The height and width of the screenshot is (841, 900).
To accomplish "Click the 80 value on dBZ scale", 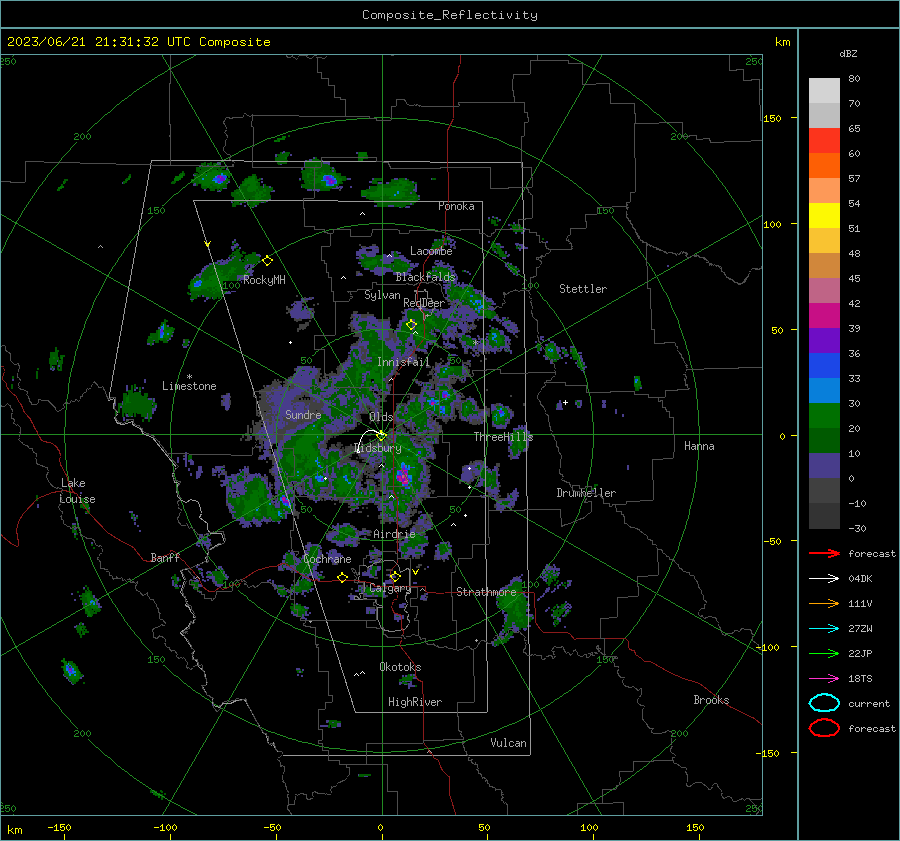I will point(854,79).
